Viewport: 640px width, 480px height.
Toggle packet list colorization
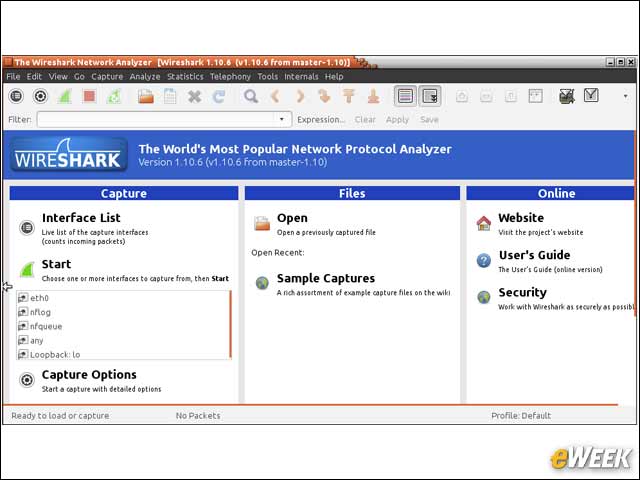[x=405, y=96]
